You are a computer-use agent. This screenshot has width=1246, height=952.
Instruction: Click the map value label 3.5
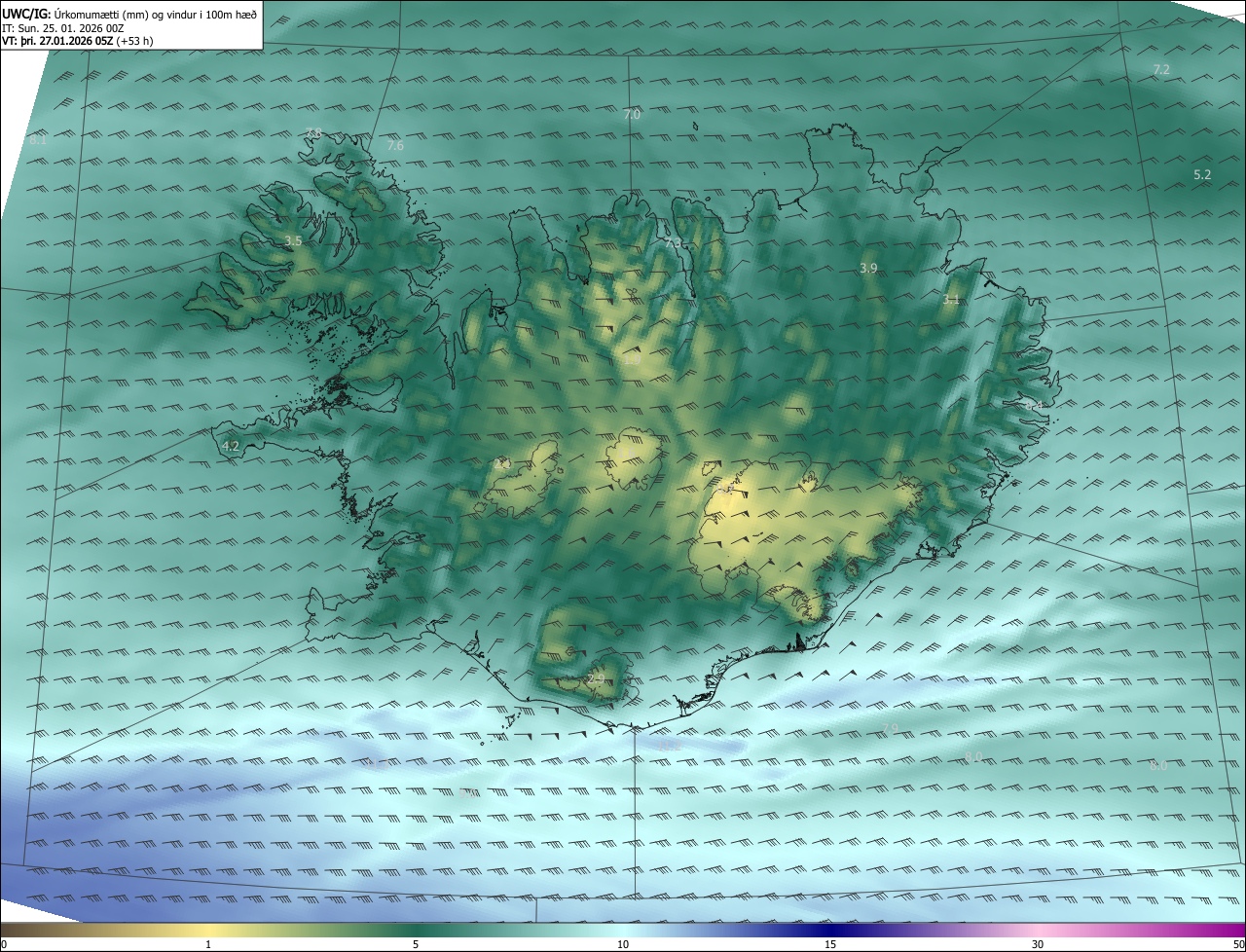293,240
